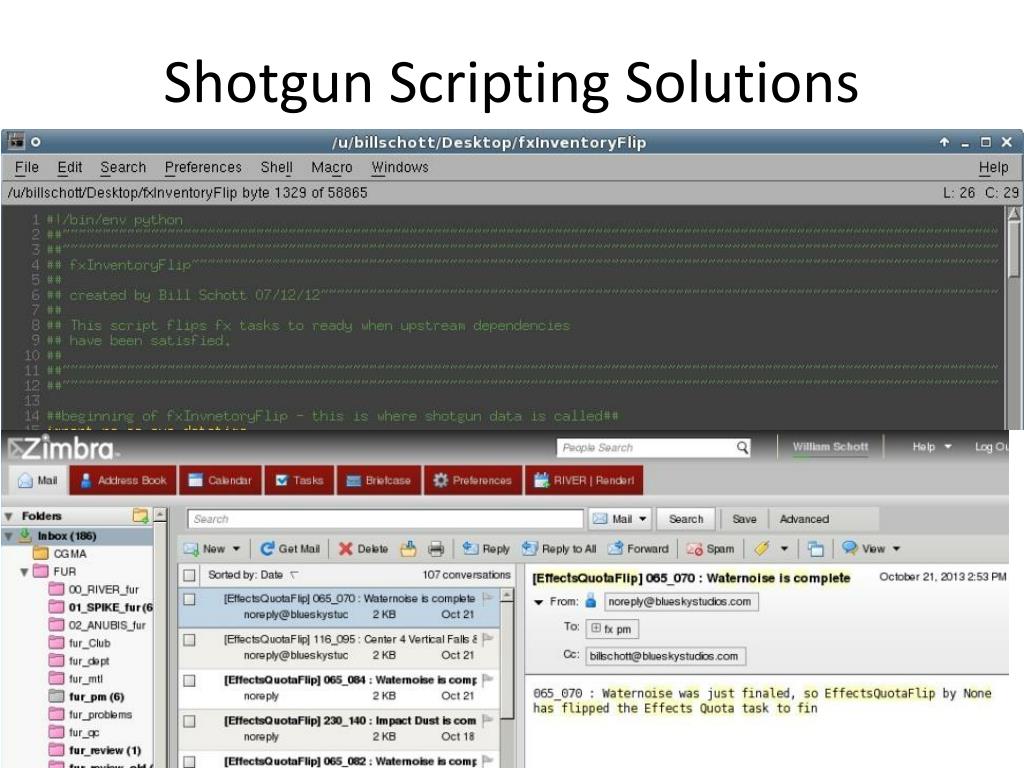Flag the 230_140 Impact Dust message
This screenshot has height=768, width=1024.
pyautogui.click(x=487, y=720)
